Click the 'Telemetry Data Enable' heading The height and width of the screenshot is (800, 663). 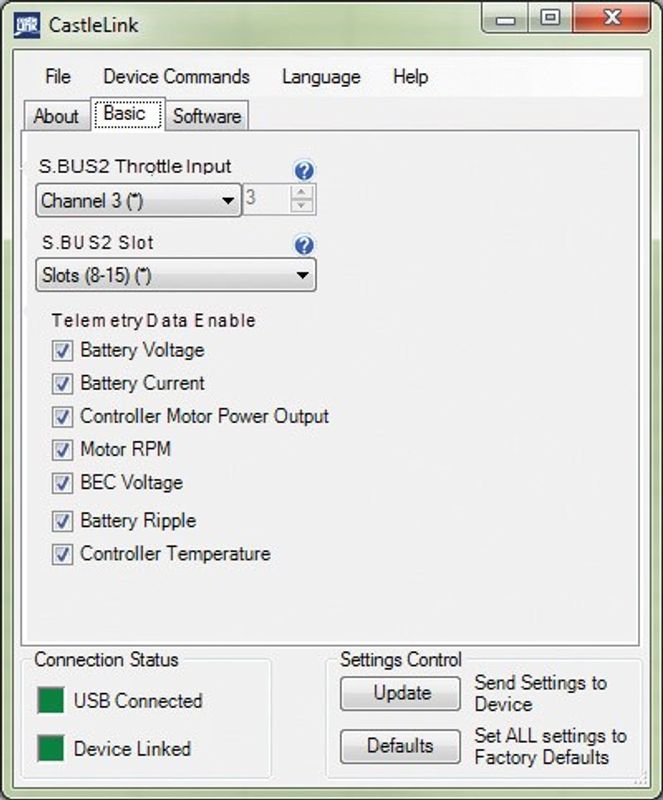(x=153, y=320)
